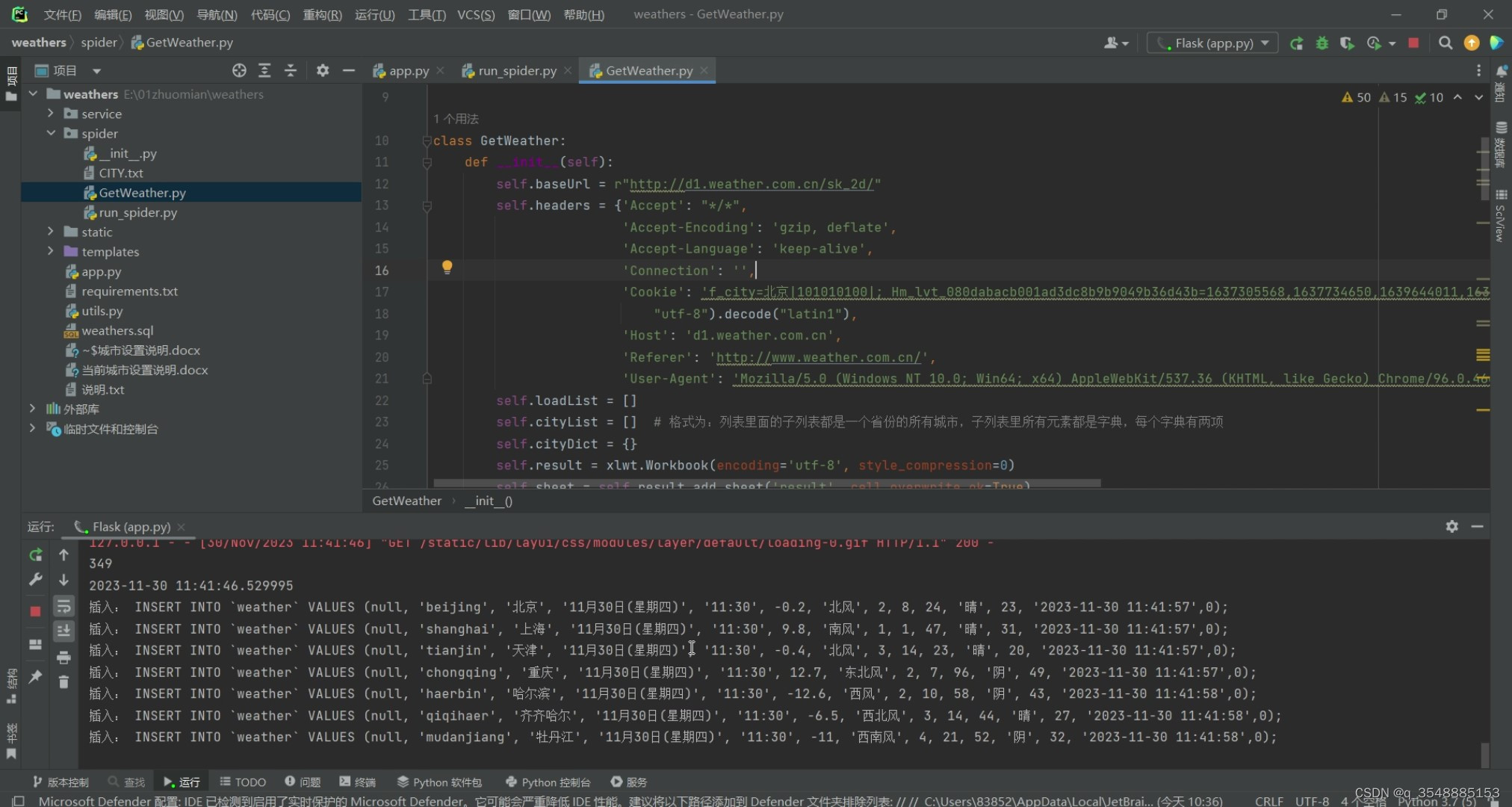Click the GetWeather breadcrumb at editor bottom

[x=407, y=501]
